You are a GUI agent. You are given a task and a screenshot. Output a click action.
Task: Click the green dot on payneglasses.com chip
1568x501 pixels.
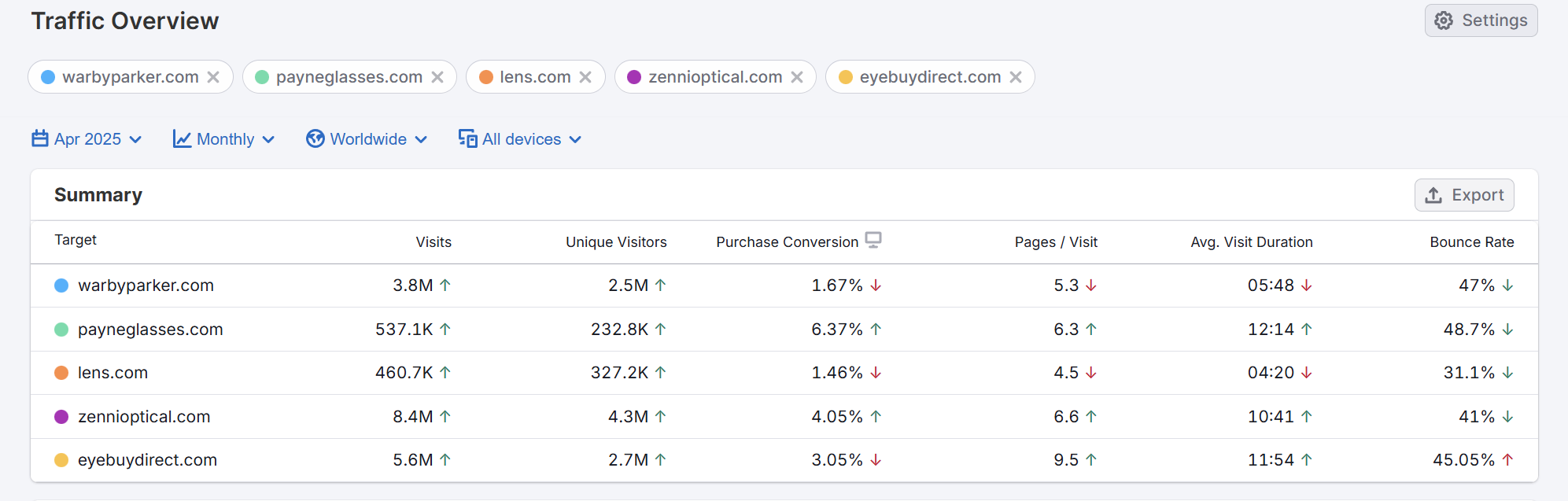(x=263, y=77)
